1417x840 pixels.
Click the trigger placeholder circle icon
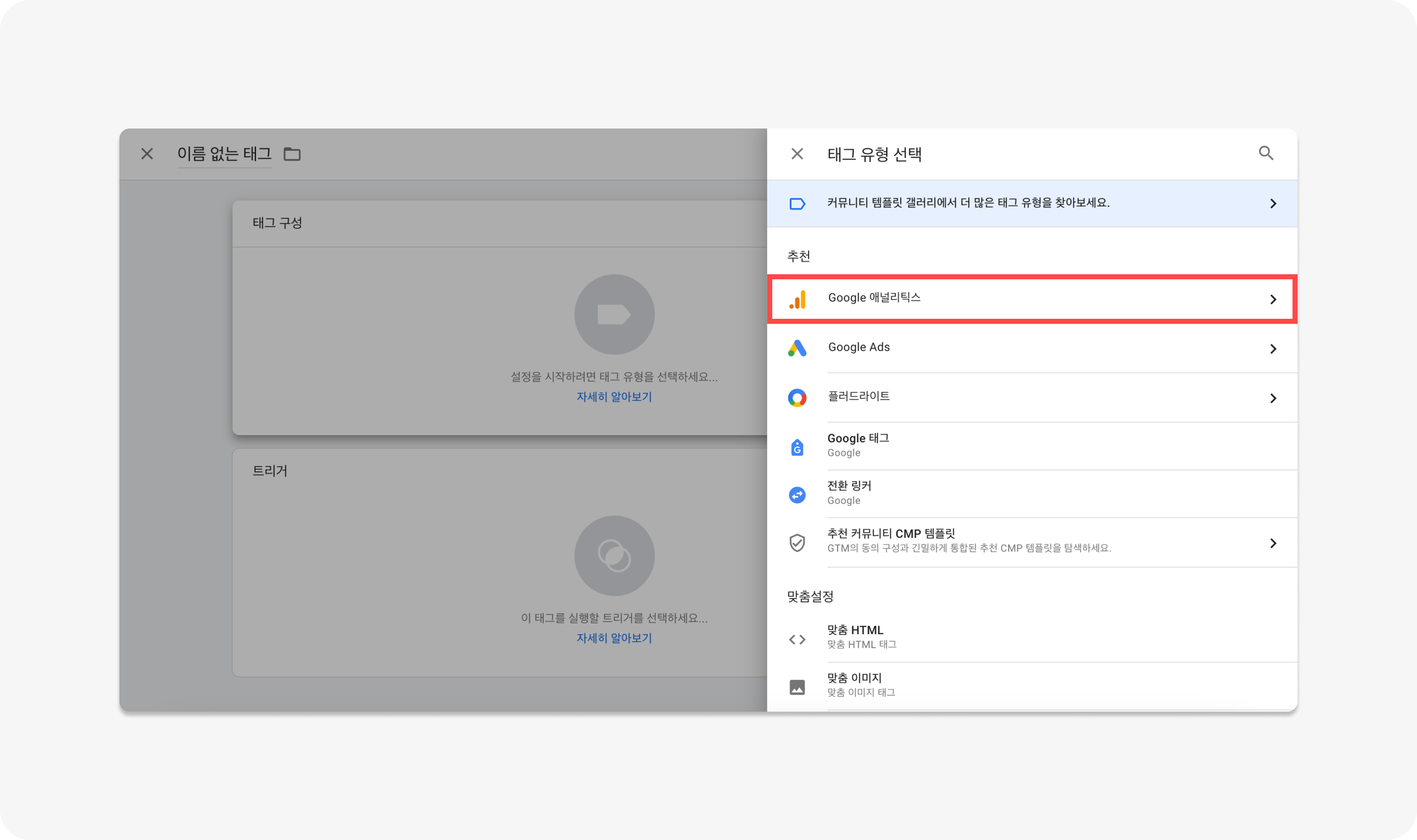614,555
